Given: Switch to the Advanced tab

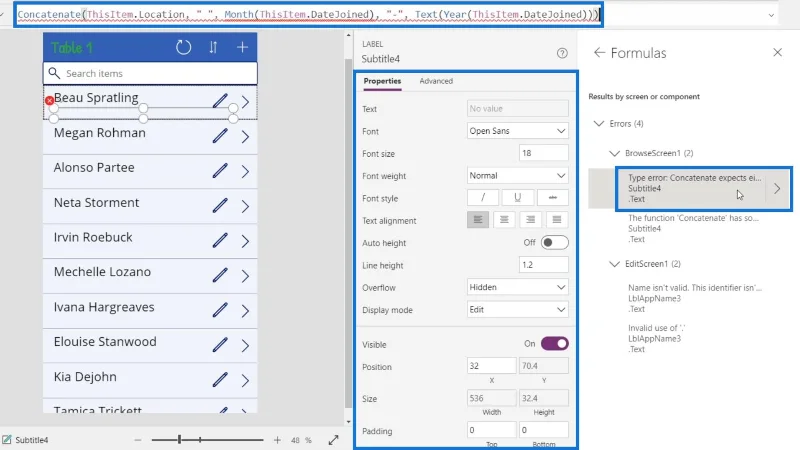Looking at the screenshot, I should point(436,81).
